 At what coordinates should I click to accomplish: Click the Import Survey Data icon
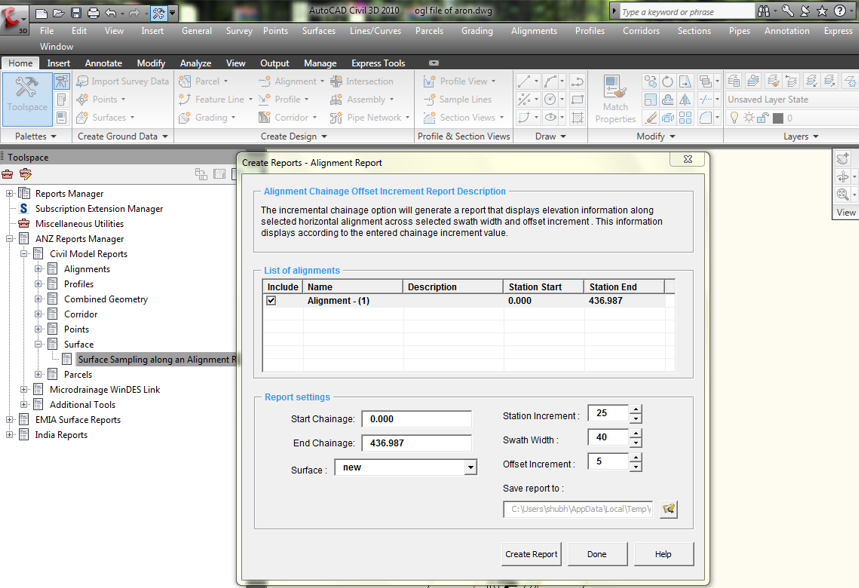82,81
